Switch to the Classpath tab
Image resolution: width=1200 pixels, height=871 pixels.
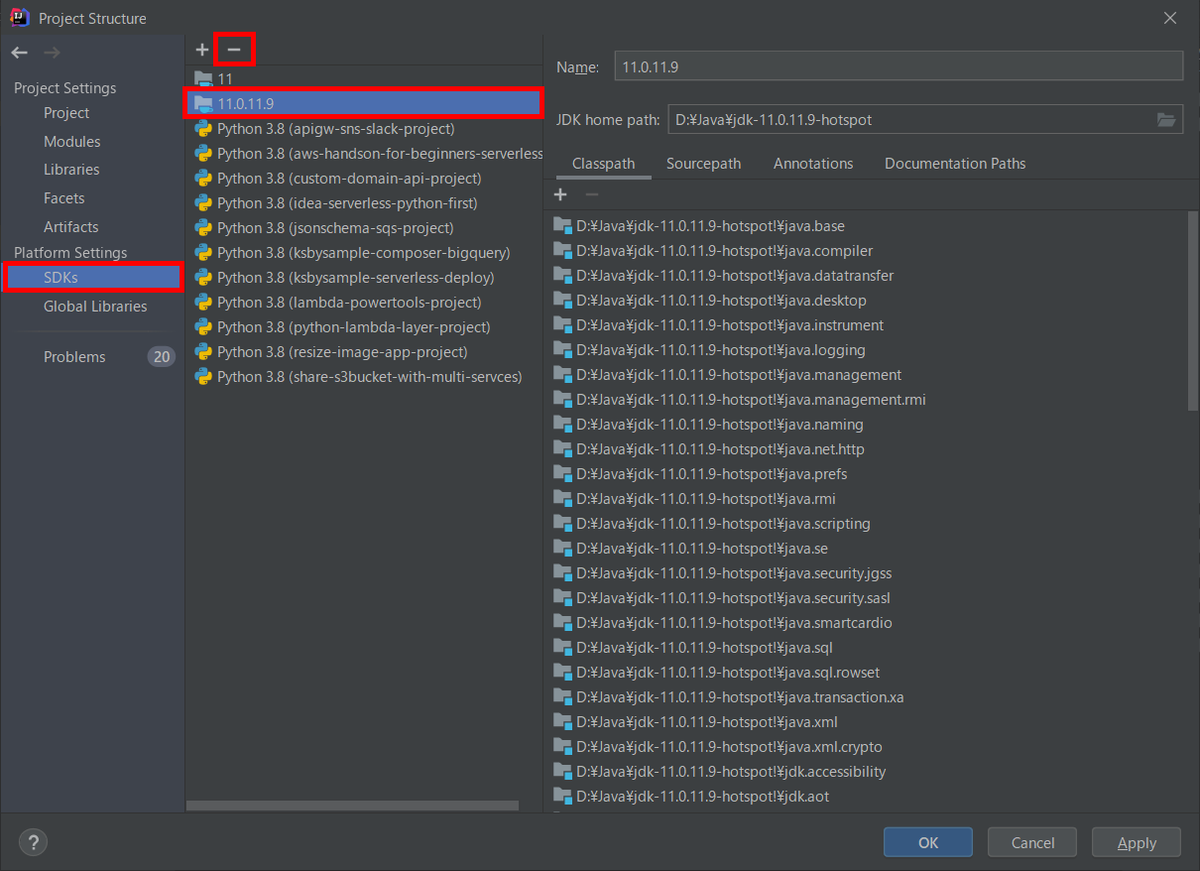(603, 163)
